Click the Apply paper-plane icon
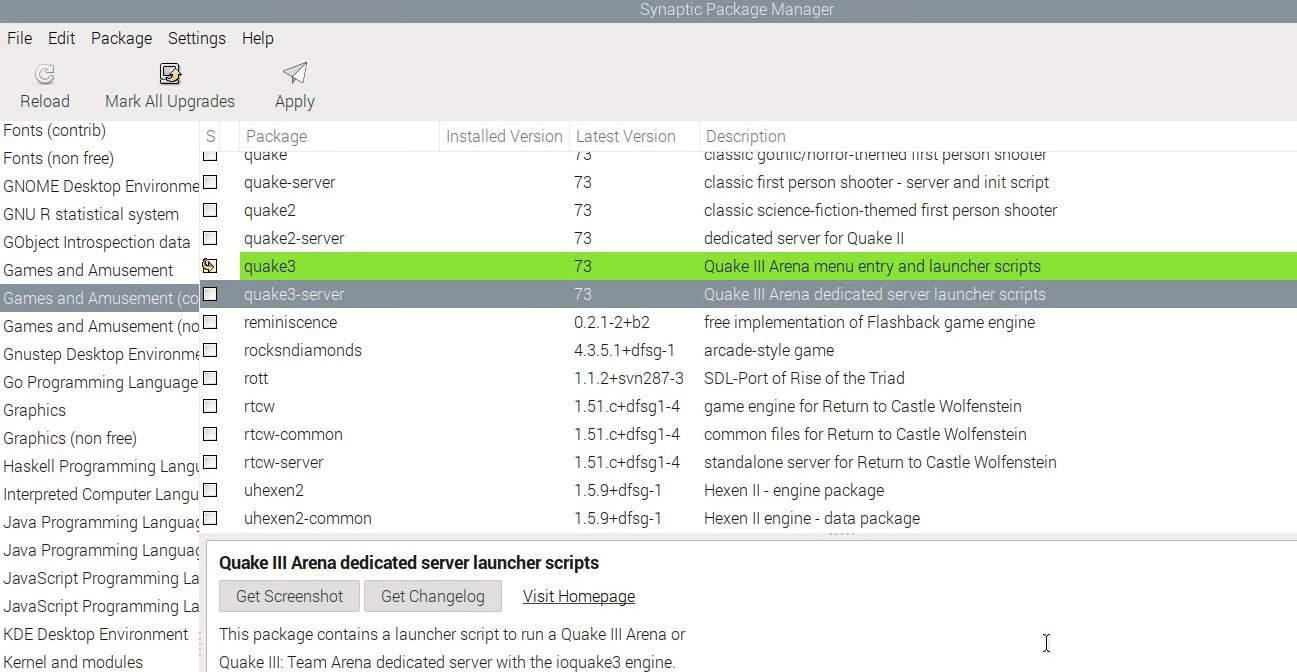 pos(293,74)
